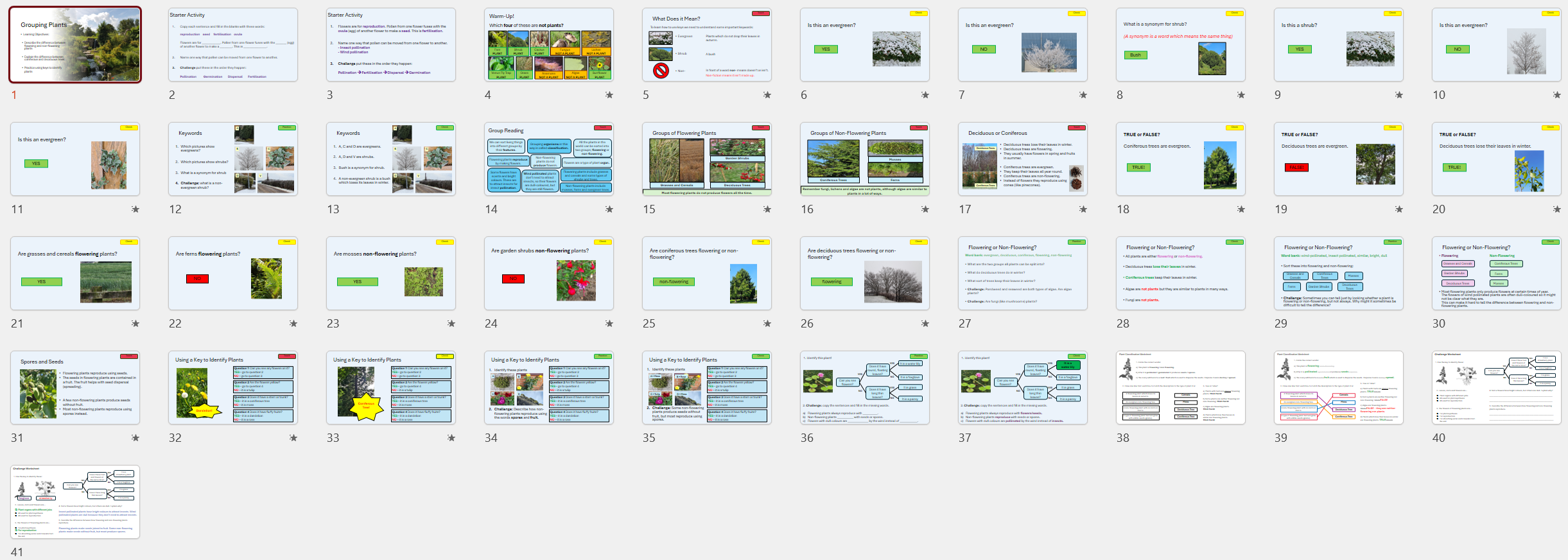This screenshot has height=560, width=1568.
Task: Click the transition star under slide 20
Action: (x=1556, y=209)
